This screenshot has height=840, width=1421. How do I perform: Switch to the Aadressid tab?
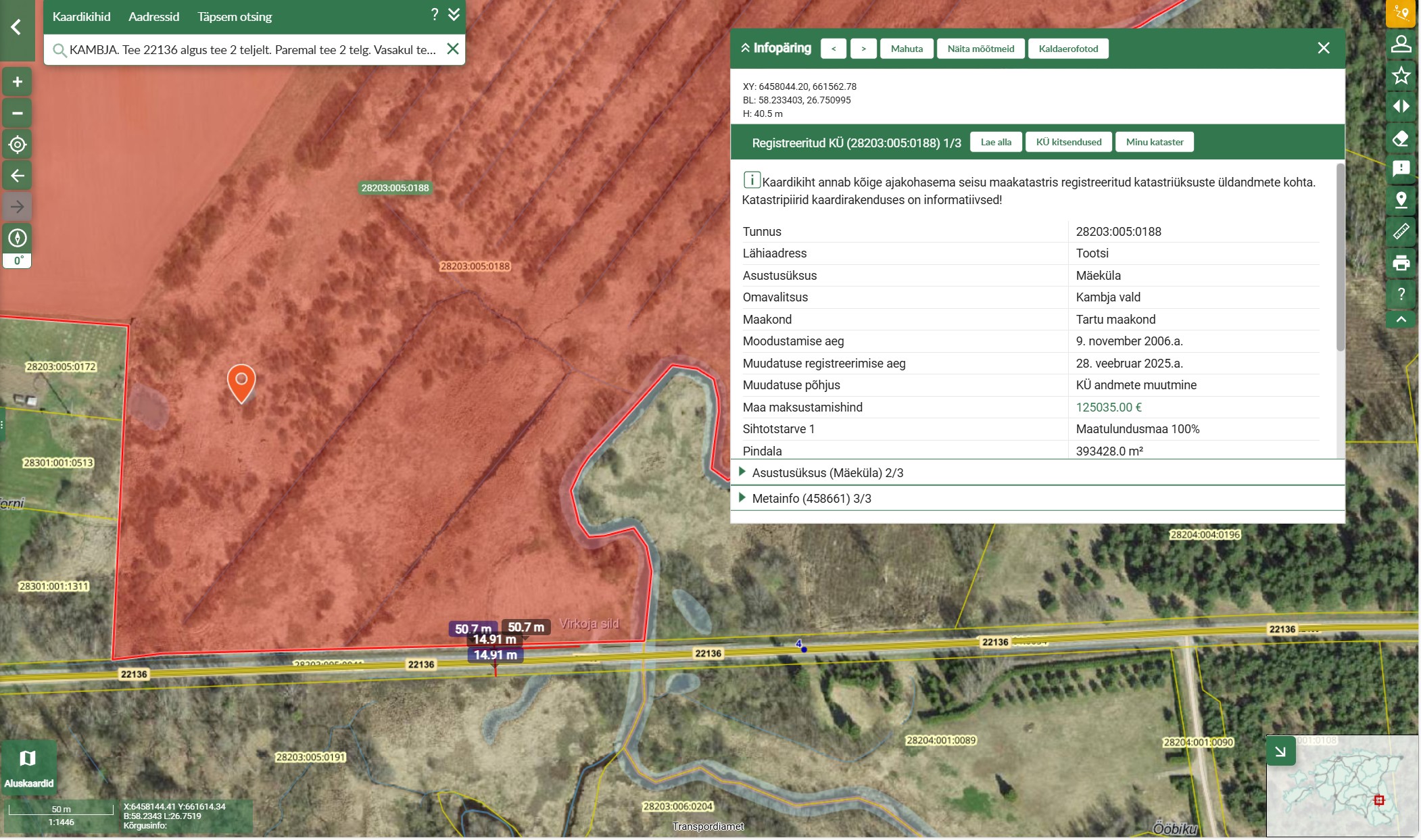[153, 17]
